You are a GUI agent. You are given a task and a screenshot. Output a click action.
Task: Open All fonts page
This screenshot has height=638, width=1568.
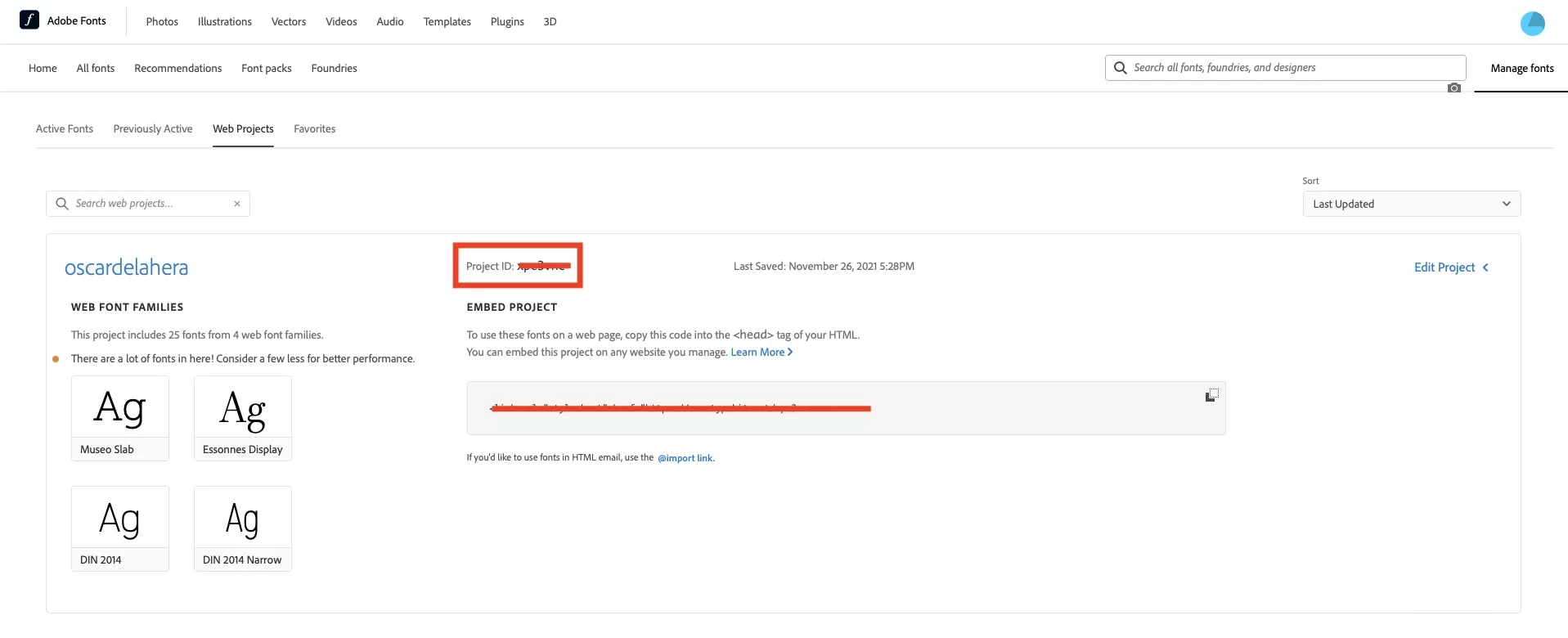click(96, 68)
